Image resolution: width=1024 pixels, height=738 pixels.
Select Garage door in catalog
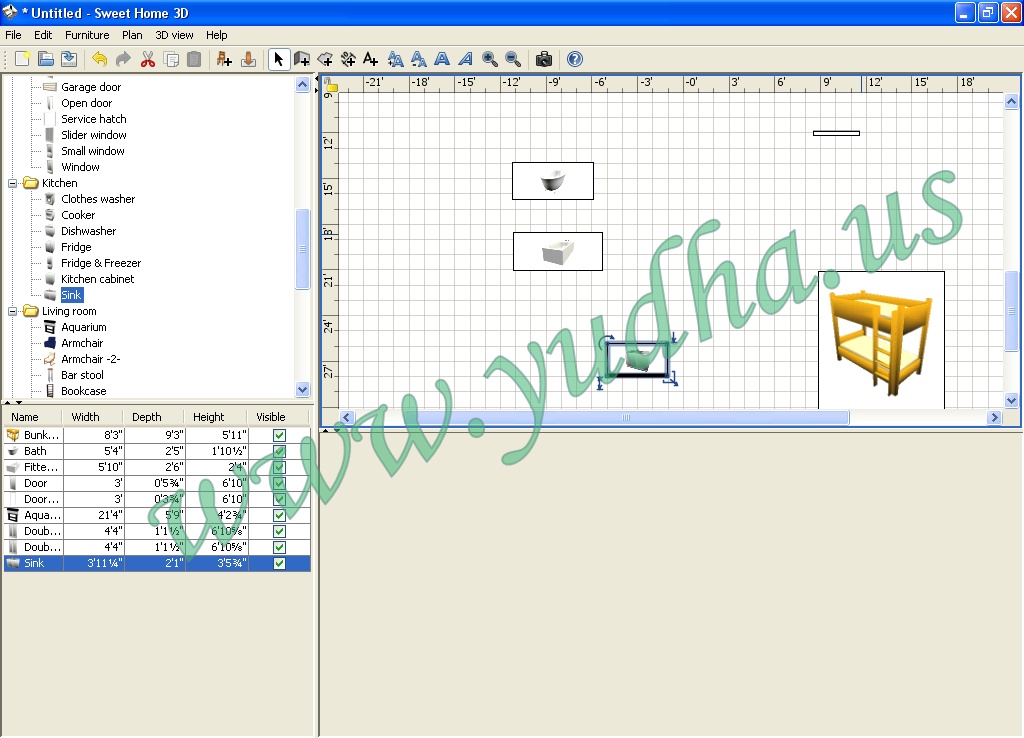pos(91,87)
